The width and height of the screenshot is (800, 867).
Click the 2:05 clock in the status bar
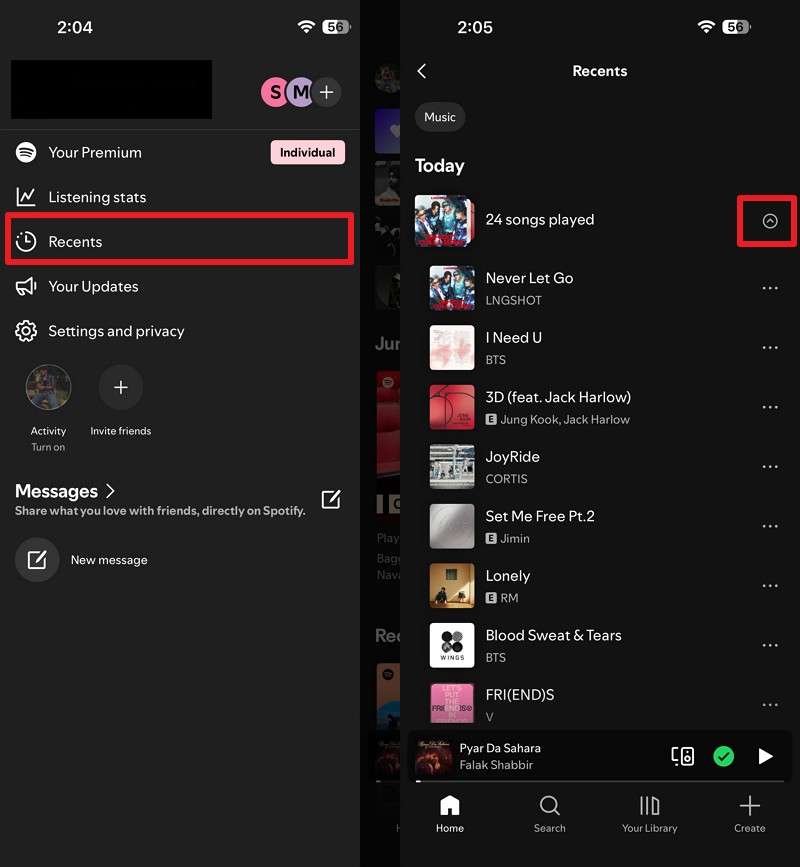pyautogui.click(x=474, y=27)
